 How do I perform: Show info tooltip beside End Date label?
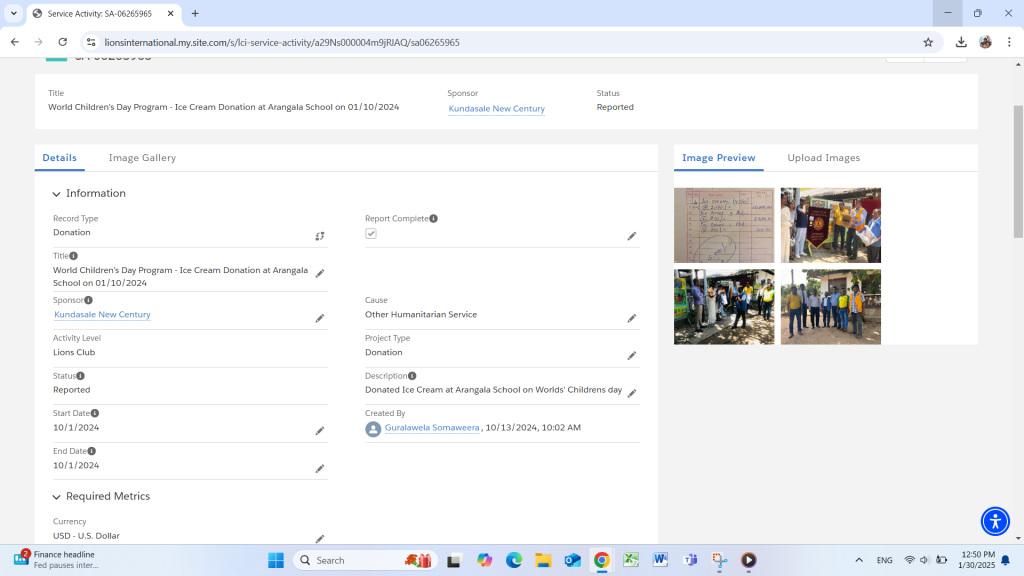92,451
